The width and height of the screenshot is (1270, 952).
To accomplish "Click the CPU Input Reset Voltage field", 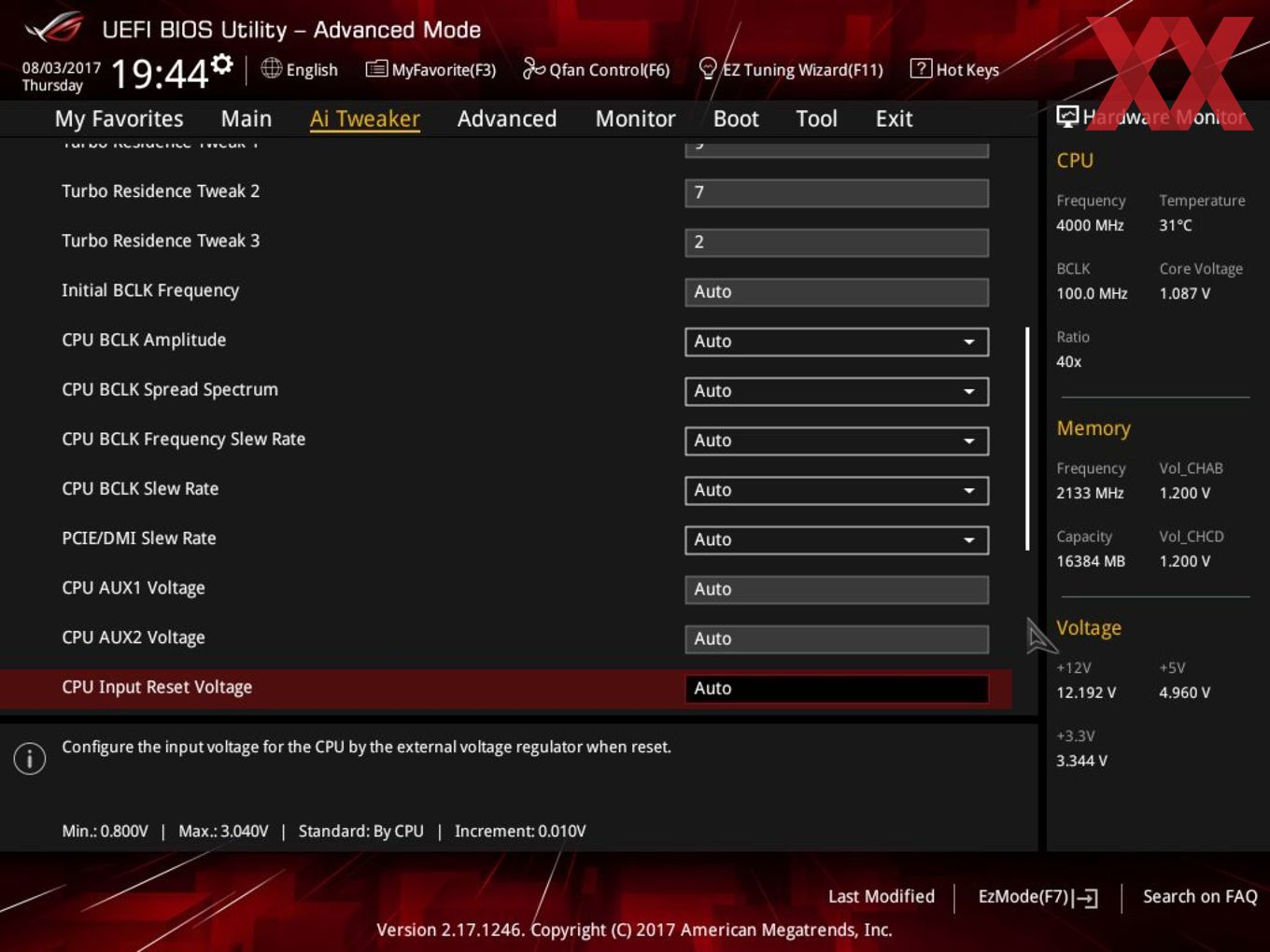I will point(837,688).
